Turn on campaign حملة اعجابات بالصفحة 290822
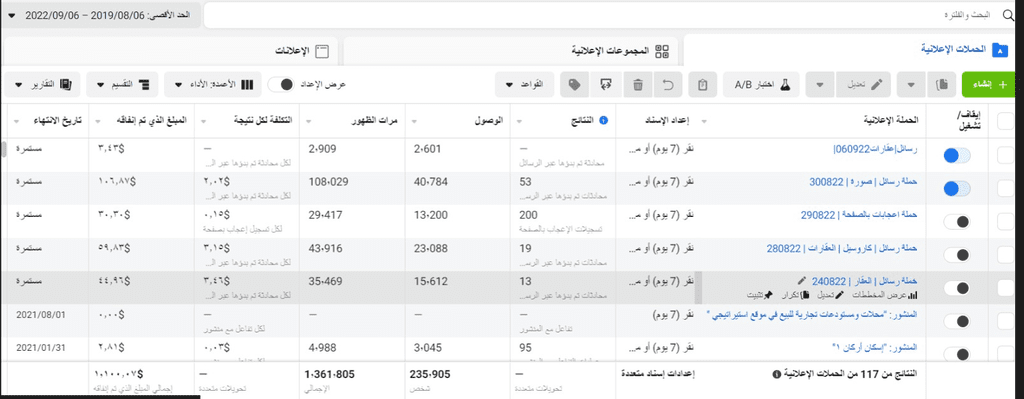Image resolution: width=1024 pixels, height=399 pixels. [x=957, y=222]
